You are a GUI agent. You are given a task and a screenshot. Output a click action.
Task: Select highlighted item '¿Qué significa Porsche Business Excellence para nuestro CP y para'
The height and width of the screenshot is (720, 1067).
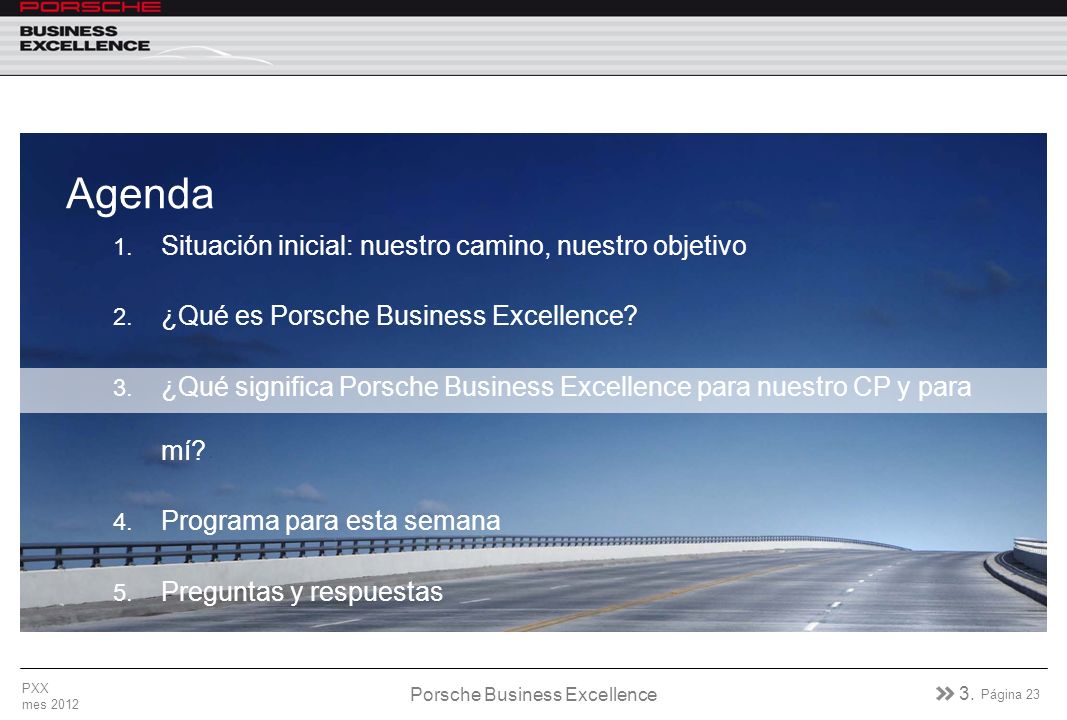[565, 387]
